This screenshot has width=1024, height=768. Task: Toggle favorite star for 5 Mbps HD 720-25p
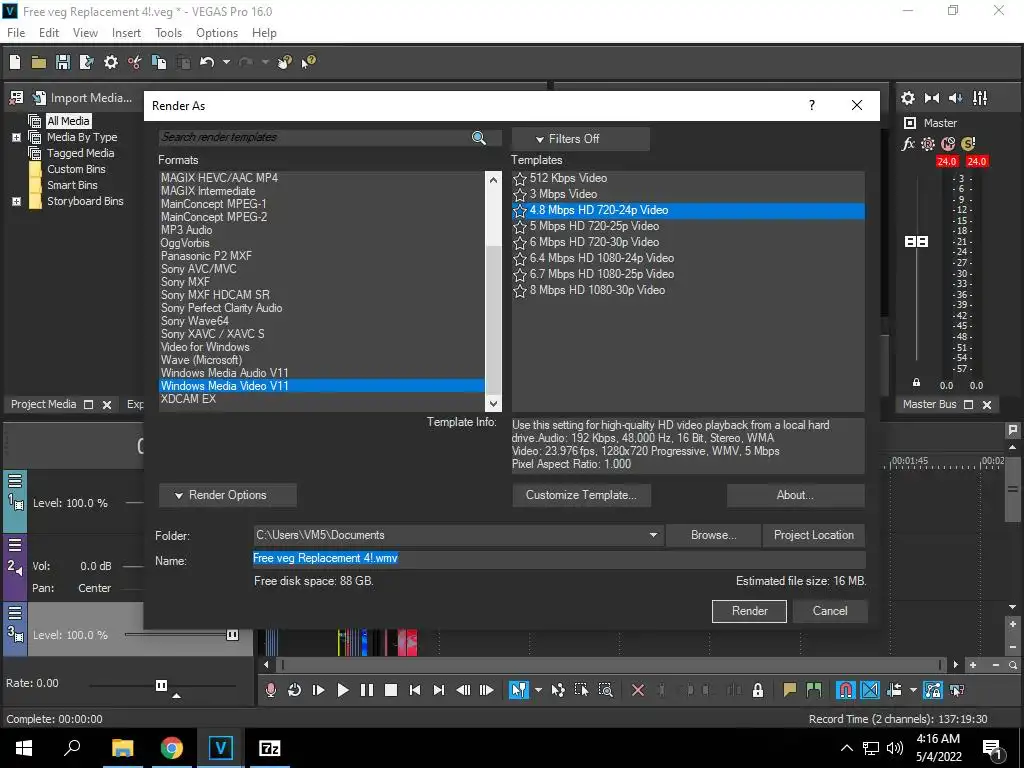click(x=520, y=227)
